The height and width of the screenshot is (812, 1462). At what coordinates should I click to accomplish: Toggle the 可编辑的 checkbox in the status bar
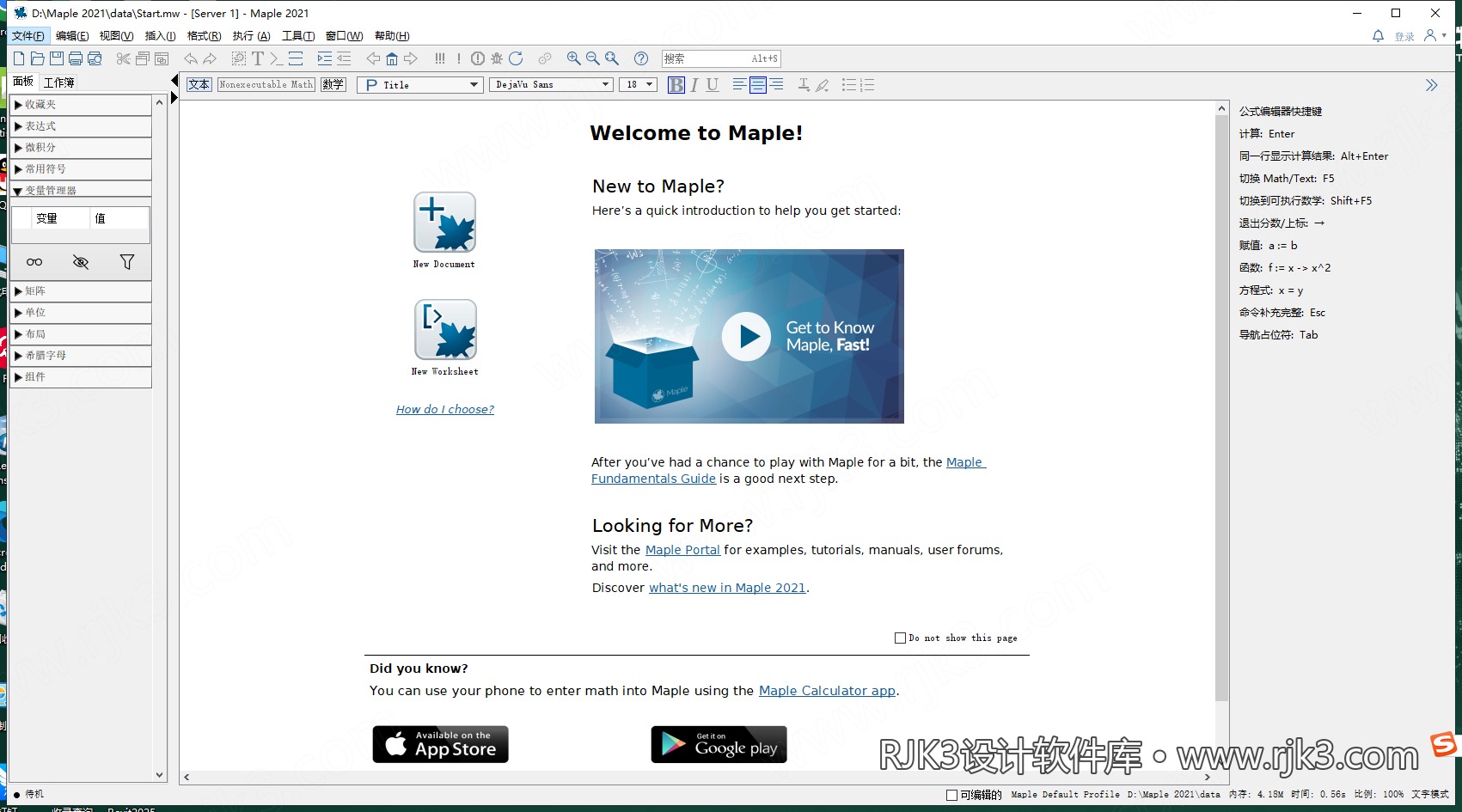(x=951, y=795)
